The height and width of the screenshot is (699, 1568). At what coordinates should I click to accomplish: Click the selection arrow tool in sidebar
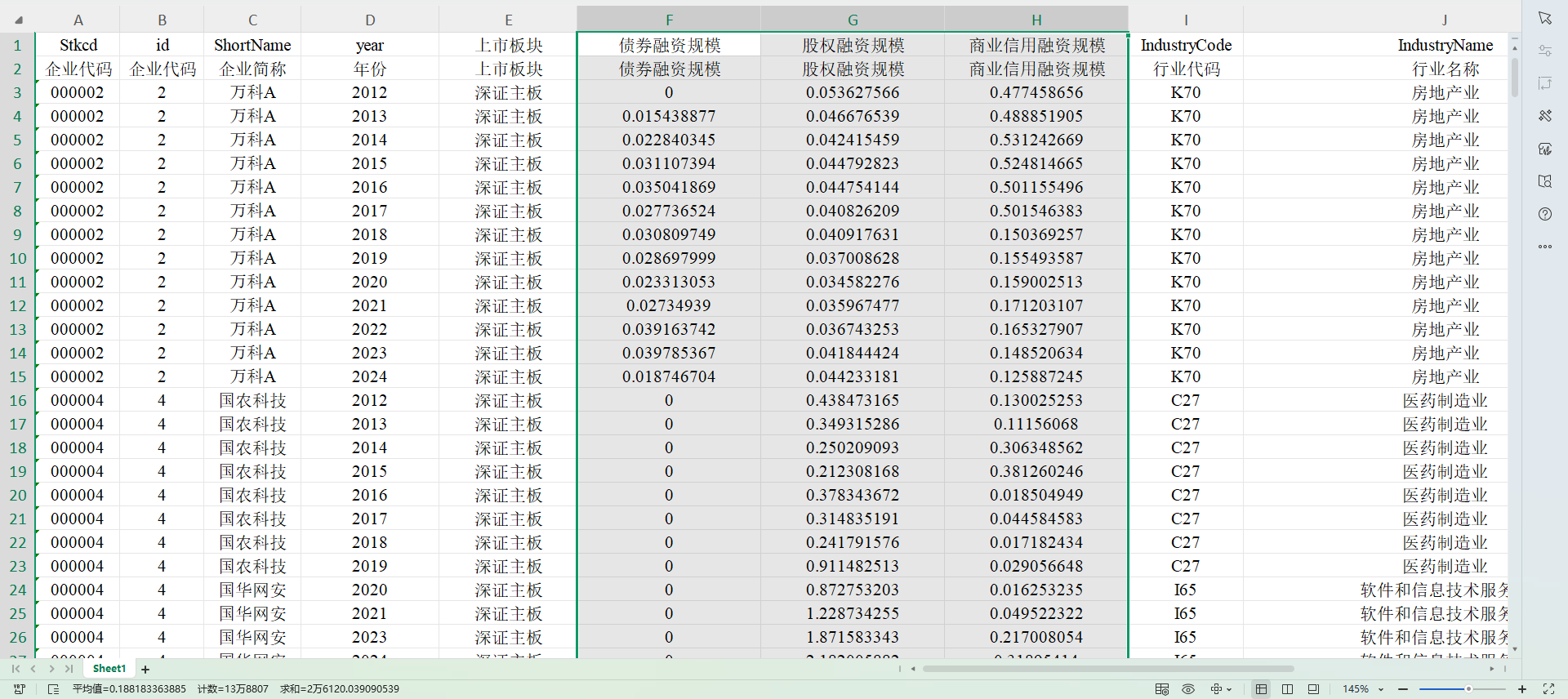pyautogui.click(x=1544, y=18)
